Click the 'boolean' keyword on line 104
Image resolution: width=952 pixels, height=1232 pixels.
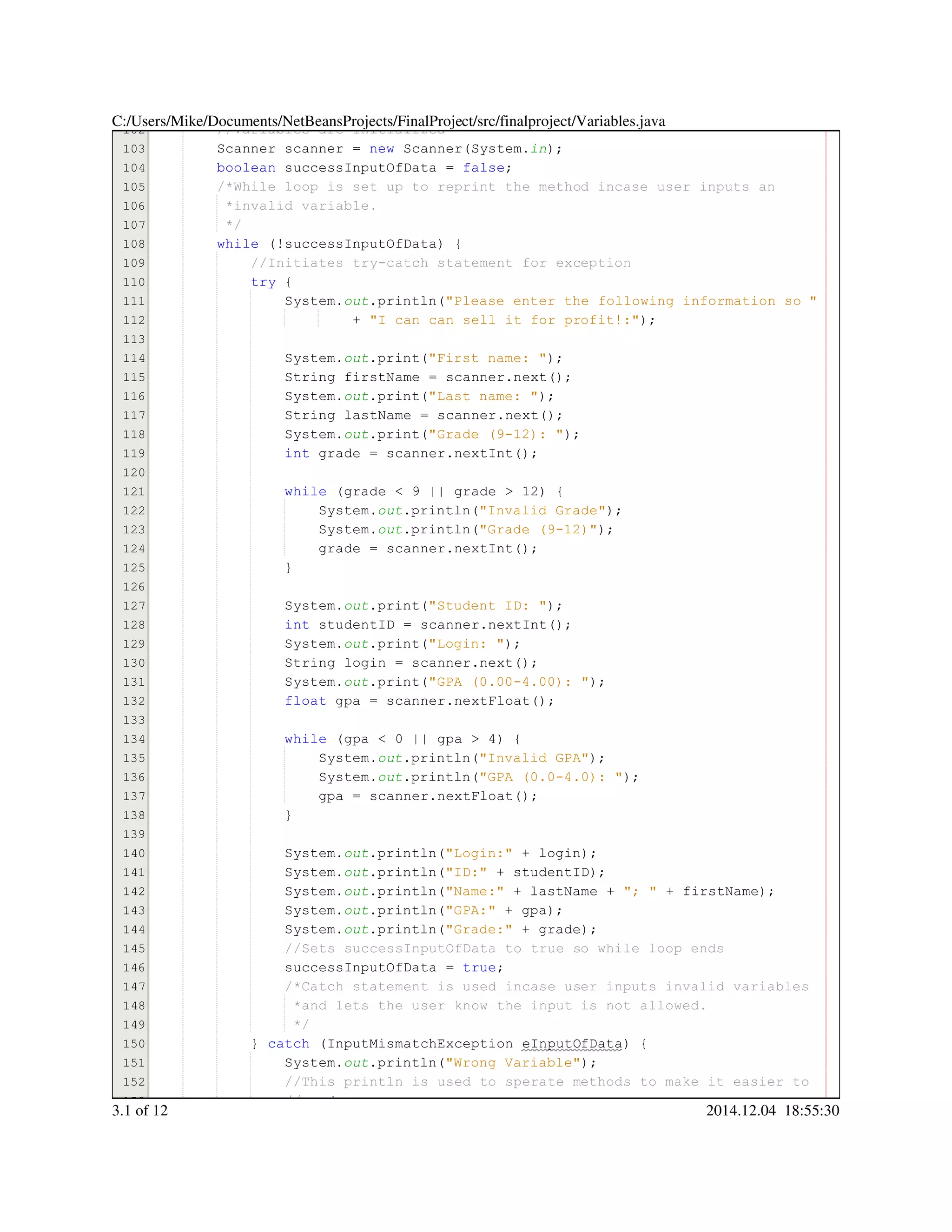point(246,168)
